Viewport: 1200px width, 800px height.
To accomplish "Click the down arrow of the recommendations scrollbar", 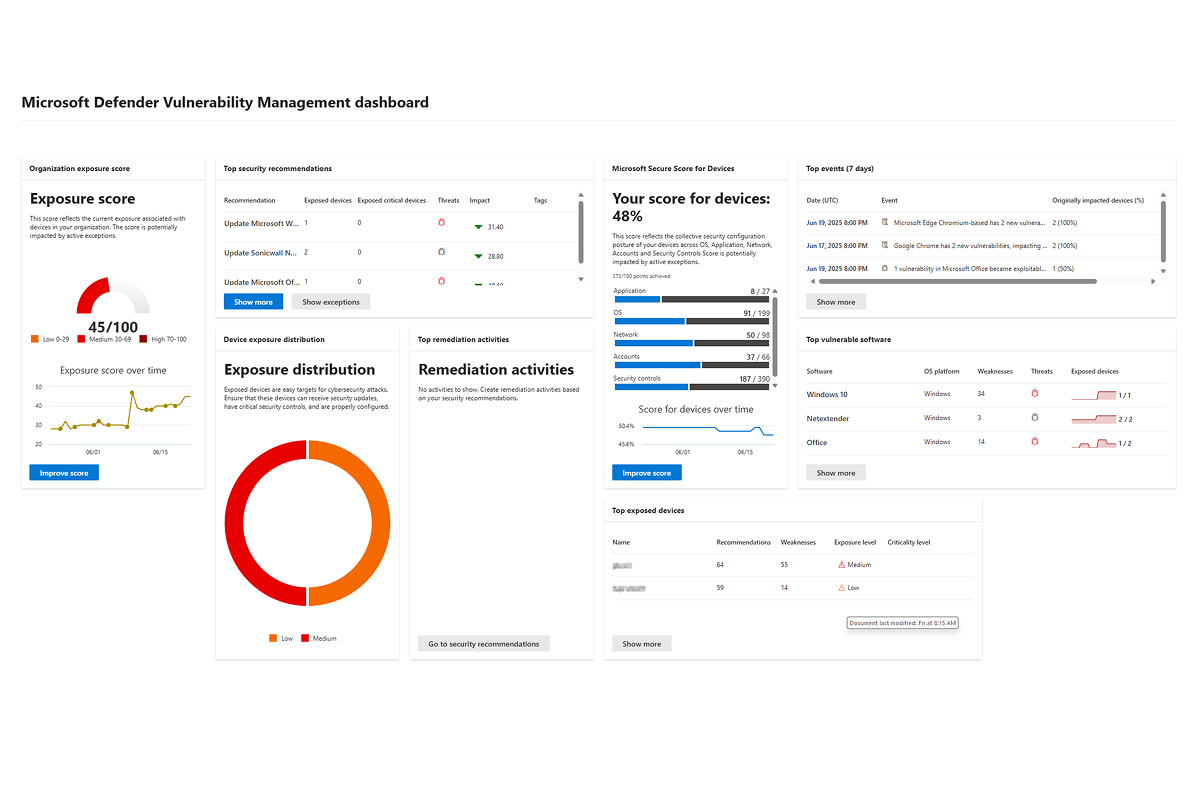I will point(581,280).
